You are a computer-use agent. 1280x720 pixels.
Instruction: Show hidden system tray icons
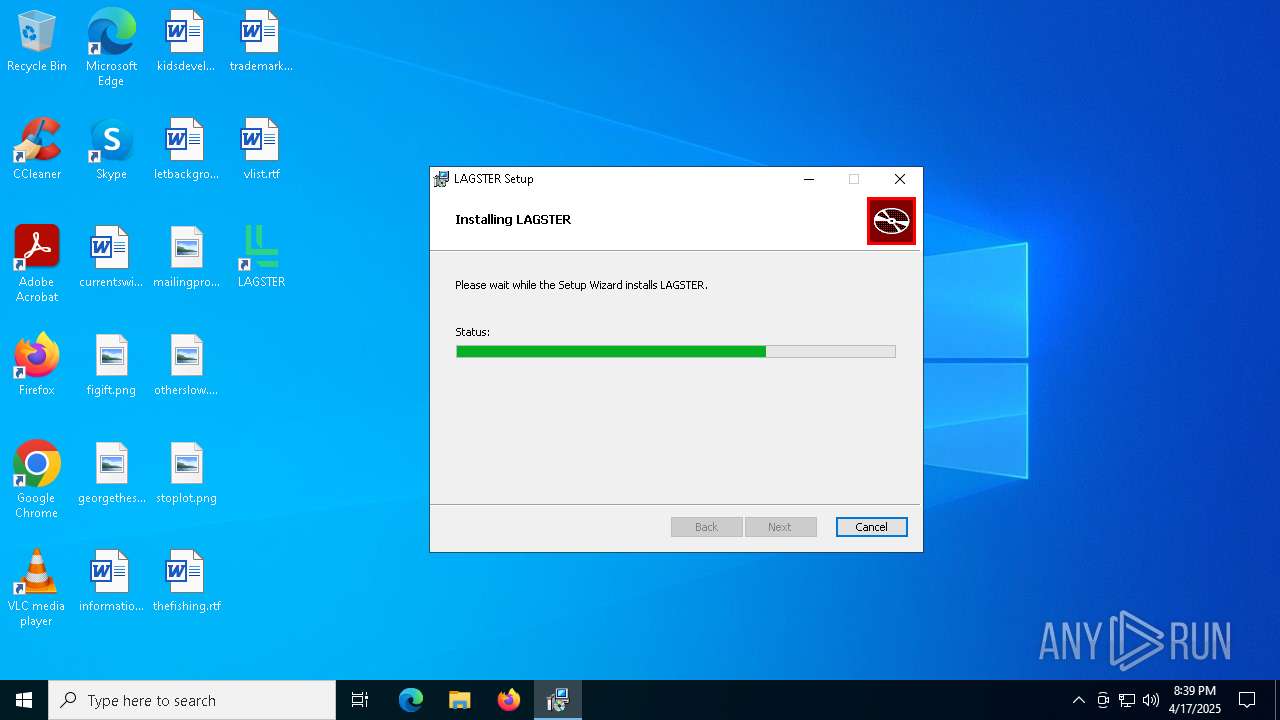coord(1078,700)
